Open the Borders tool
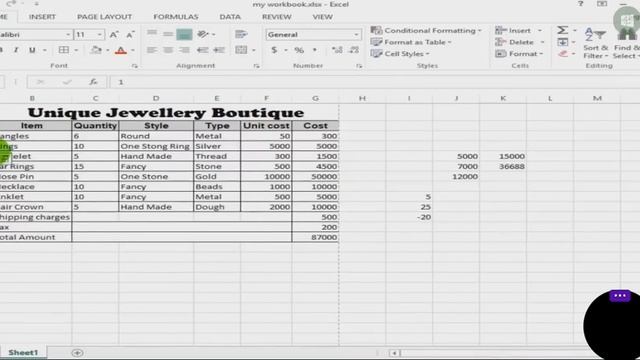640x360 pixels. [64, 50]
